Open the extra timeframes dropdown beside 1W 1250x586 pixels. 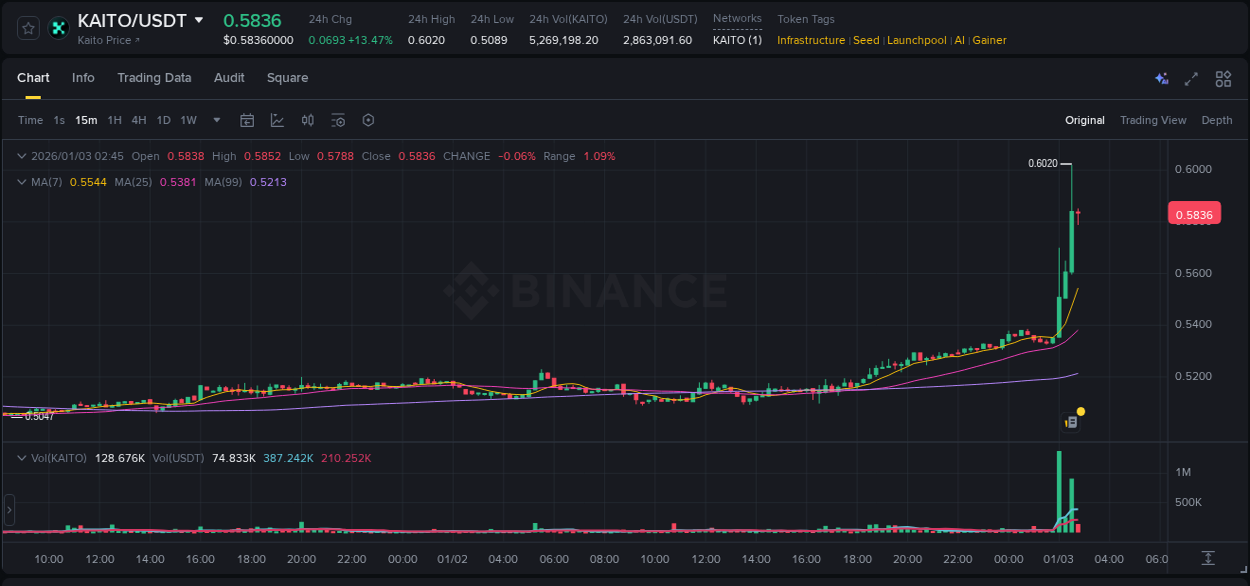(x=215, y=120)
